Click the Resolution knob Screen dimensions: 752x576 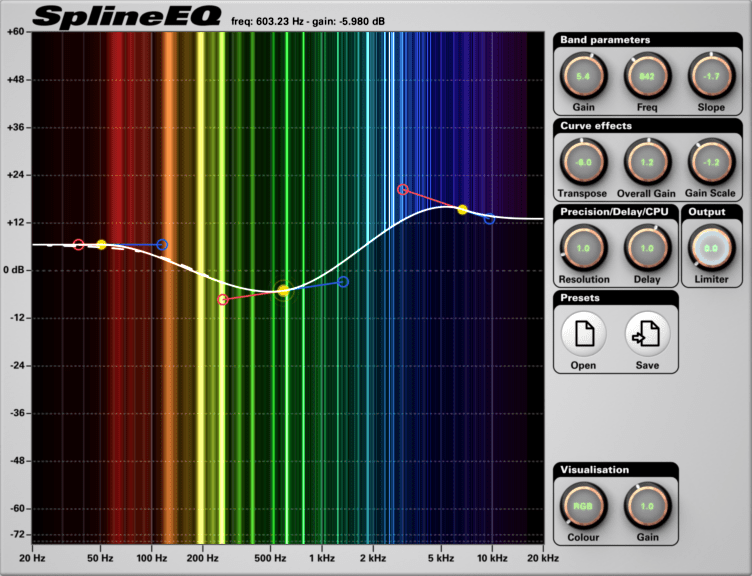583,248
